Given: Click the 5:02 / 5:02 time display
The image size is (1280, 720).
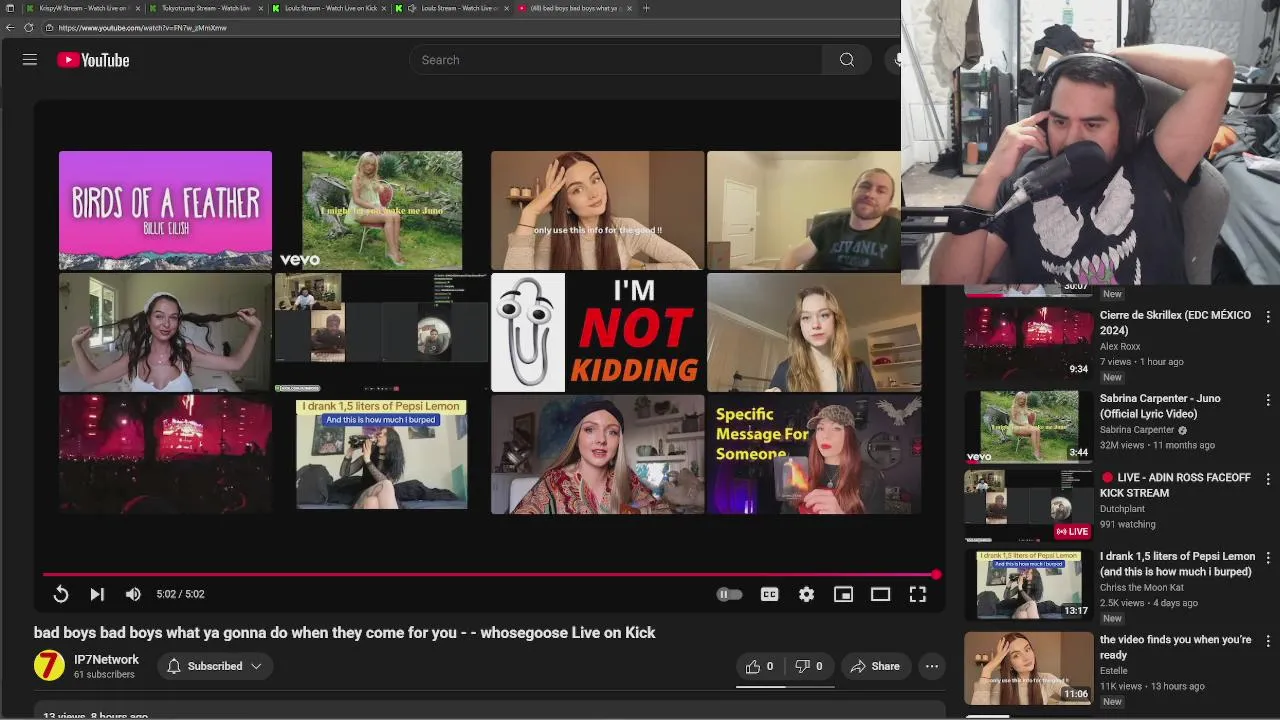Looking at the screenshot, I should point(180,594).
